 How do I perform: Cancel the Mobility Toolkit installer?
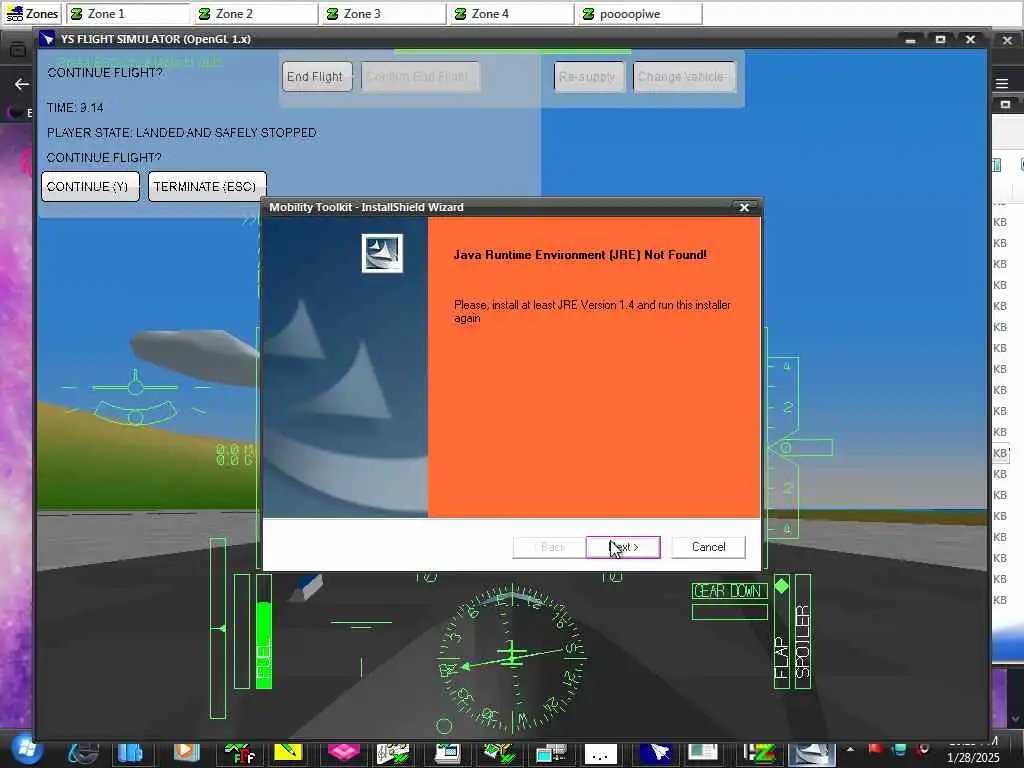[709, 547]
